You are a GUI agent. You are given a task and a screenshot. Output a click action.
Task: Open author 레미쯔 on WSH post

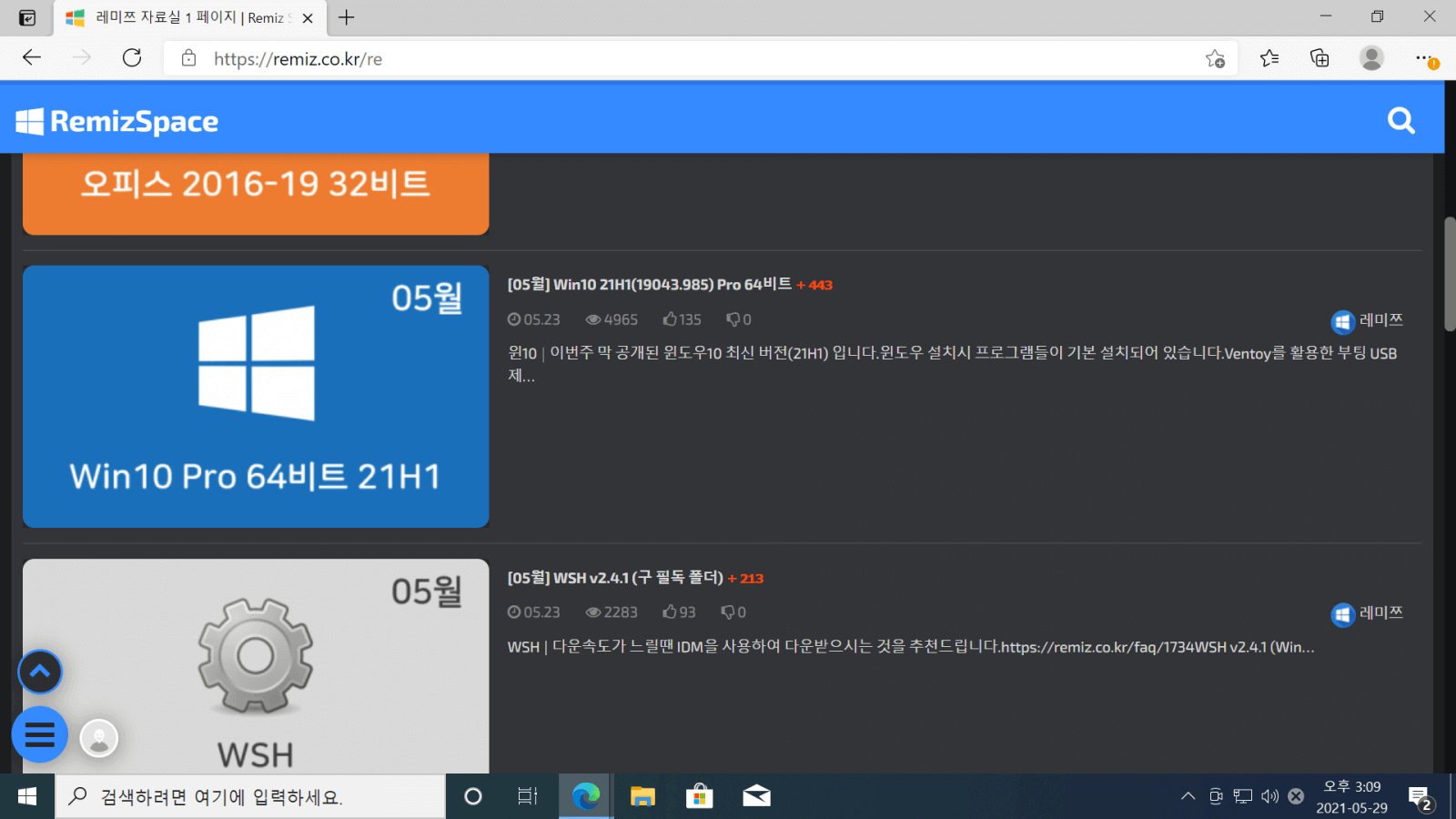[1367, 614]
